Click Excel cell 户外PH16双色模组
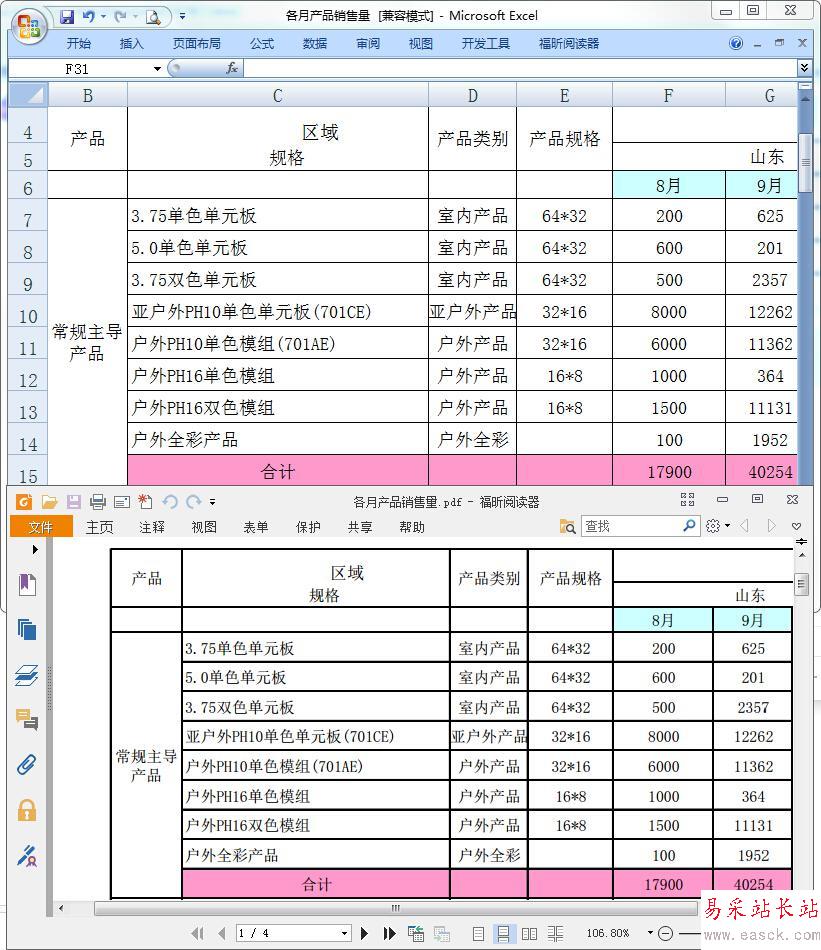821x950 pixels. [278, 408]
